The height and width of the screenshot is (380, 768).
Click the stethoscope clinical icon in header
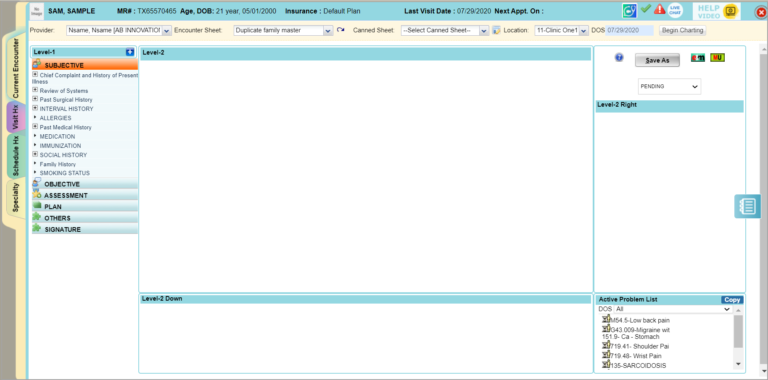point(629,10)
